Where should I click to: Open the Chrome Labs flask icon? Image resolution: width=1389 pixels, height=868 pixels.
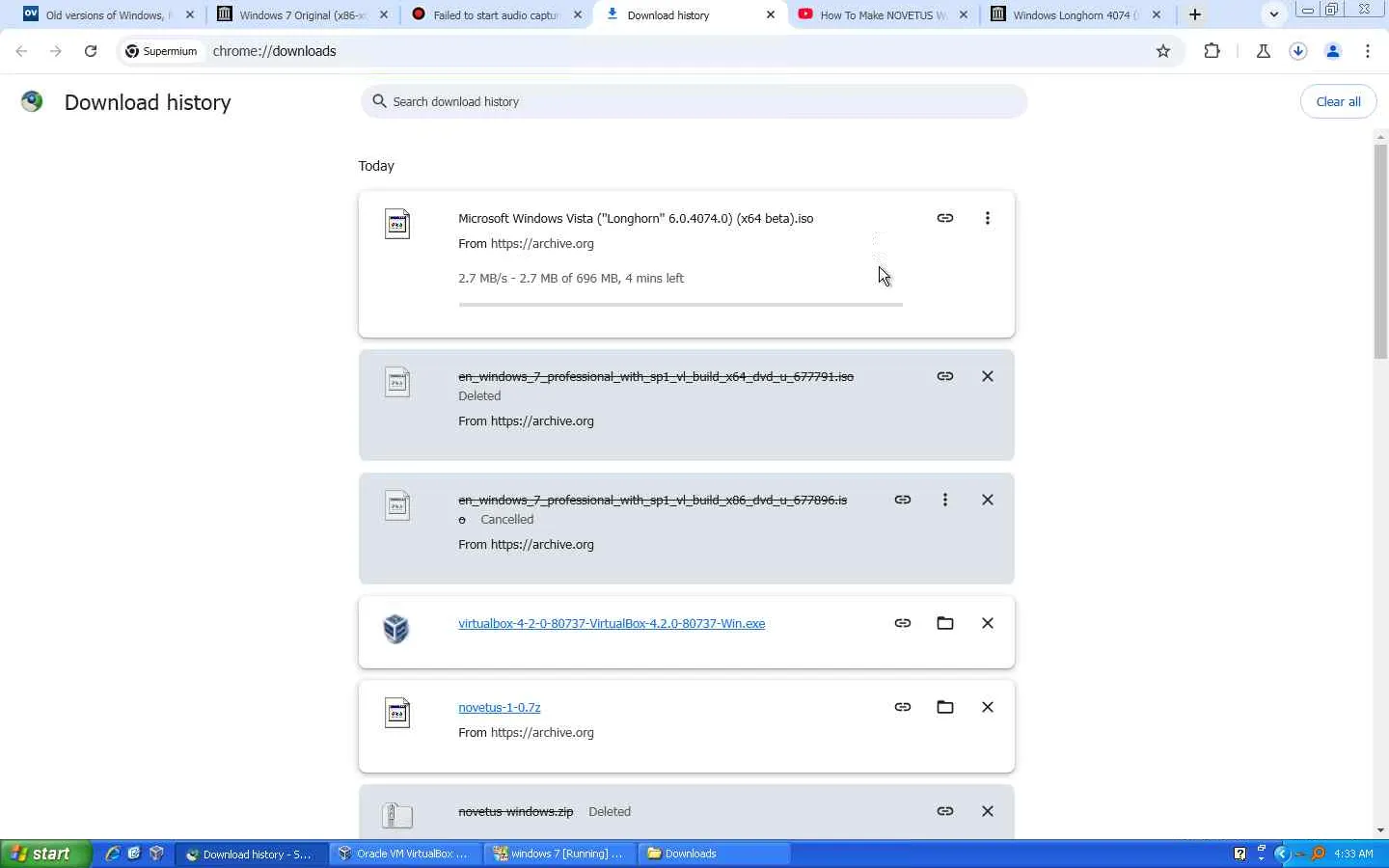pos(1264,51)
